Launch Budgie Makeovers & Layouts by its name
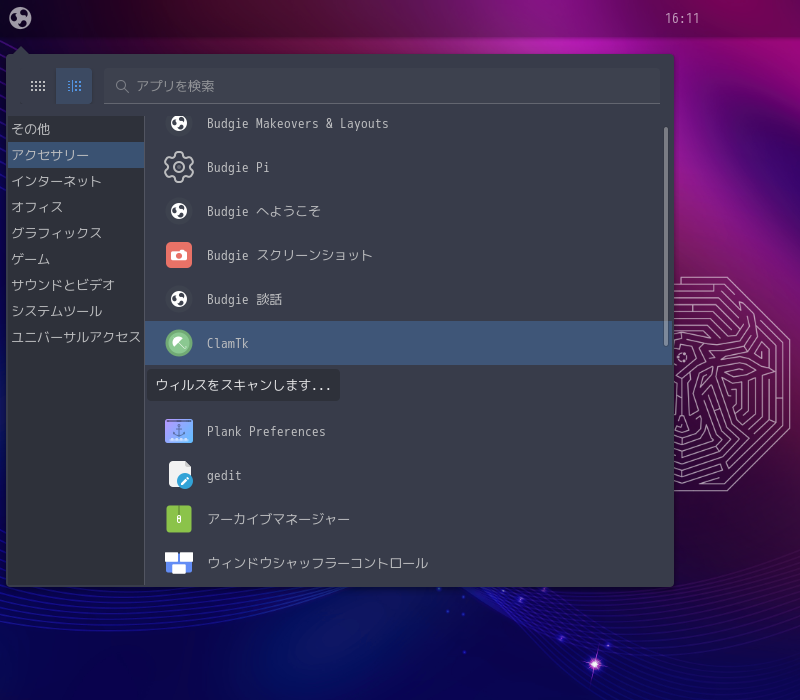This screenshot has height=700, width=800. (297, 123)
